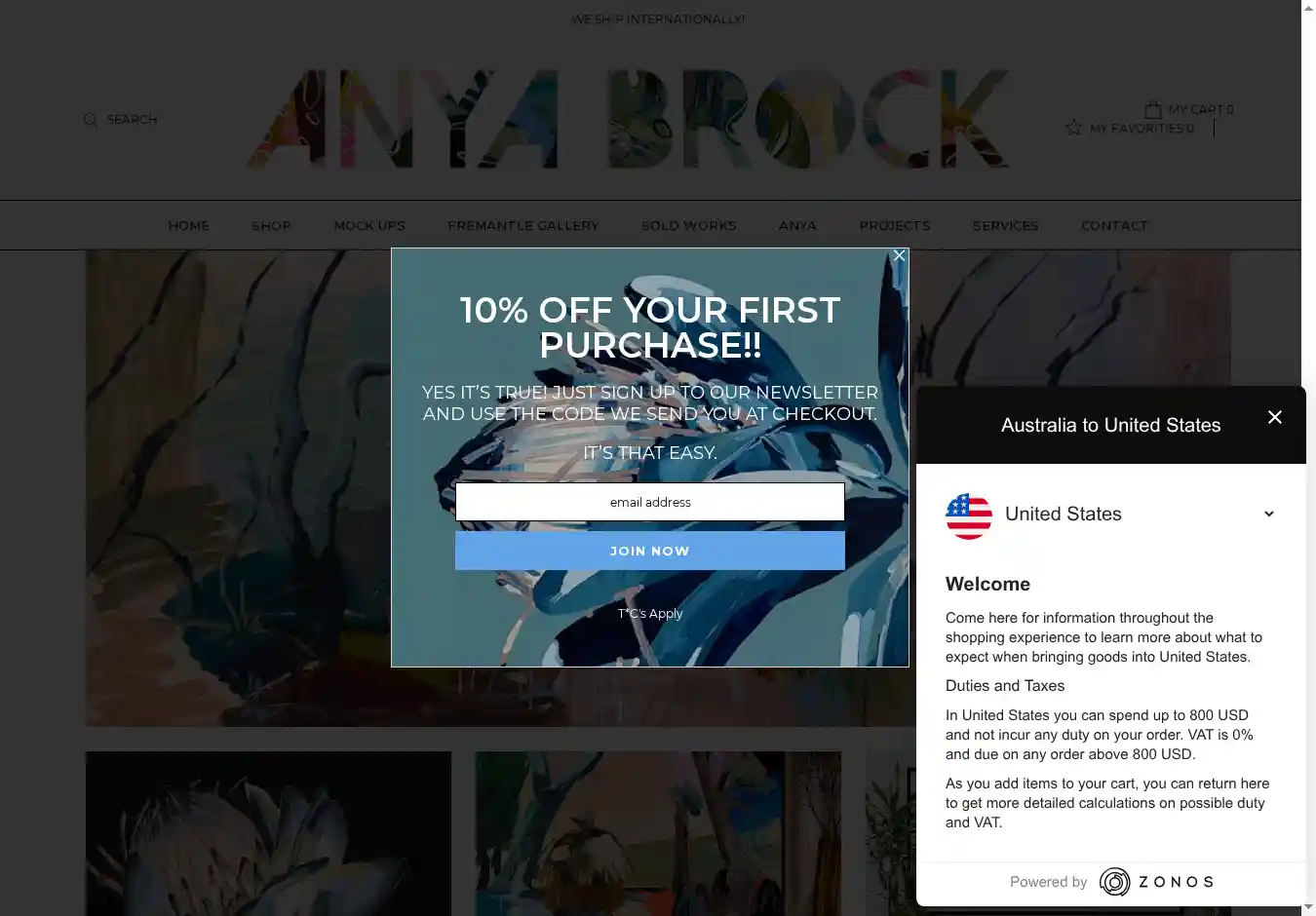Open the Services menu item
This screenshot has height=916, width=1316.
1005,226
